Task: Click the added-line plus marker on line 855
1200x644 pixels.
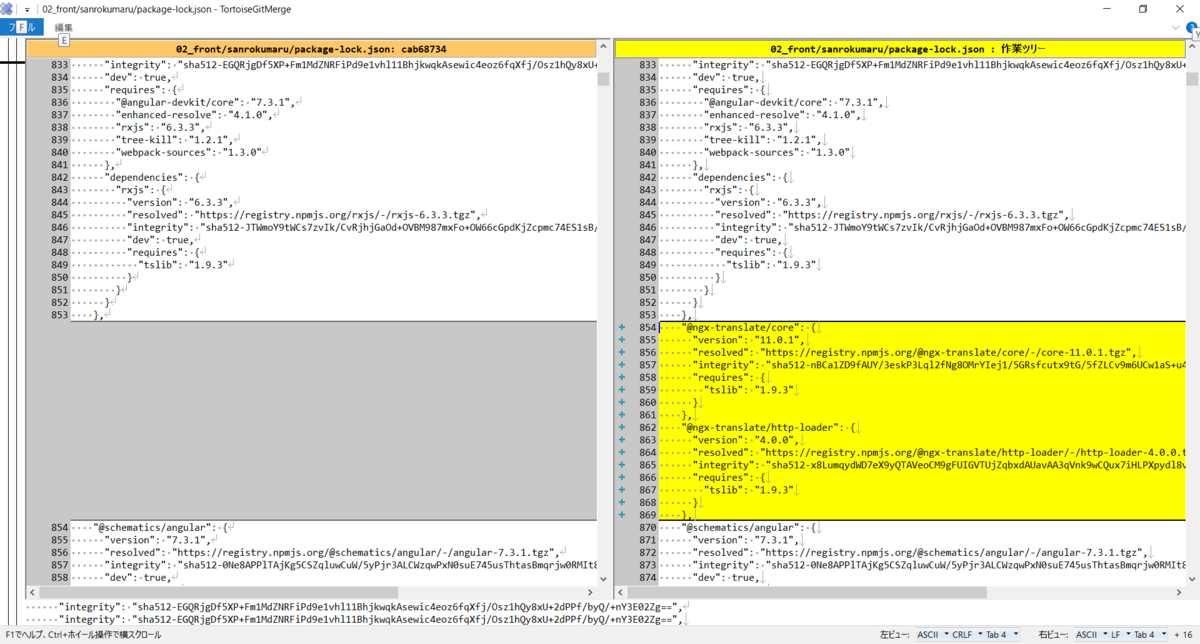Action: pos(621,340)
